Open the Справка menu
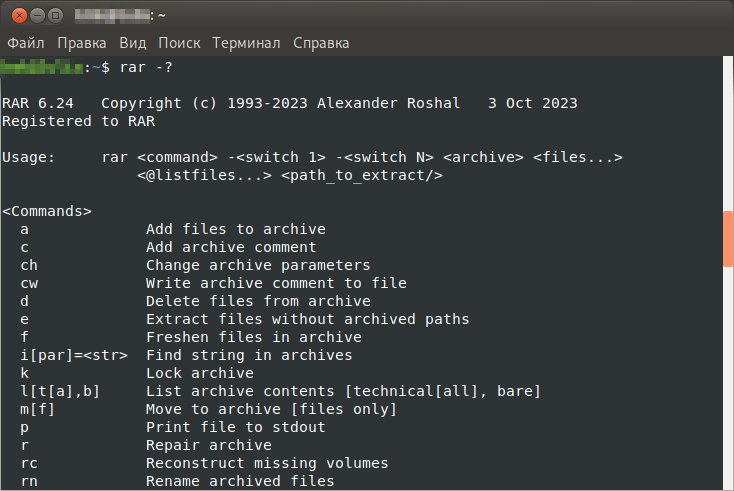Viewport: 734px width, 491px height. (x=321, y=43)
